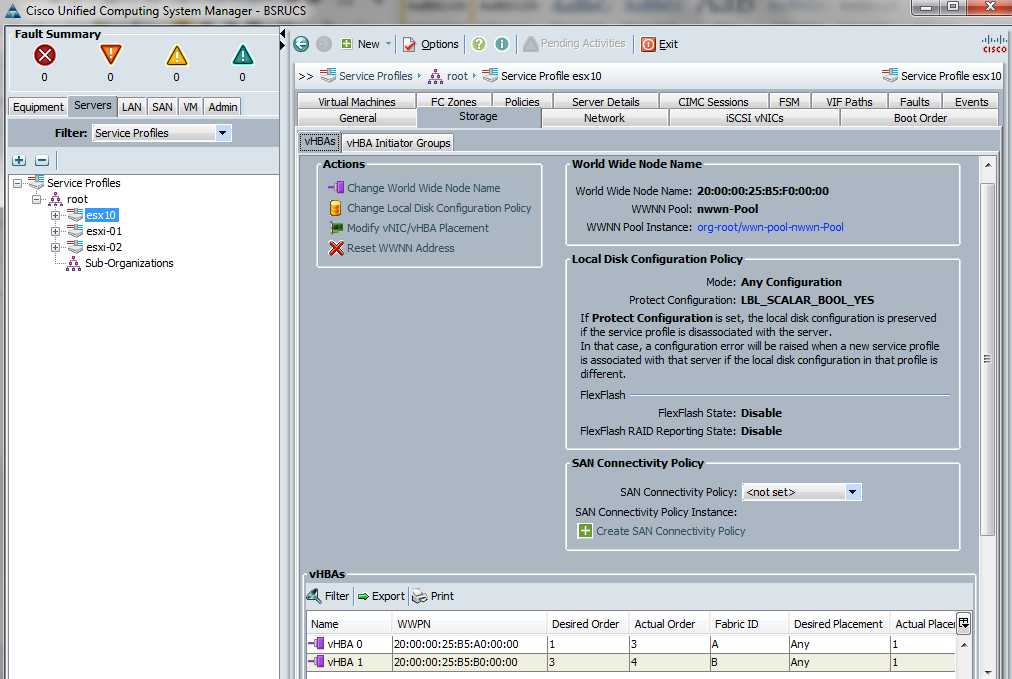Click the Storage pane vertical scrollbar
The width and height of the screenshot is (1012, 679).
[x=987, y=359]
